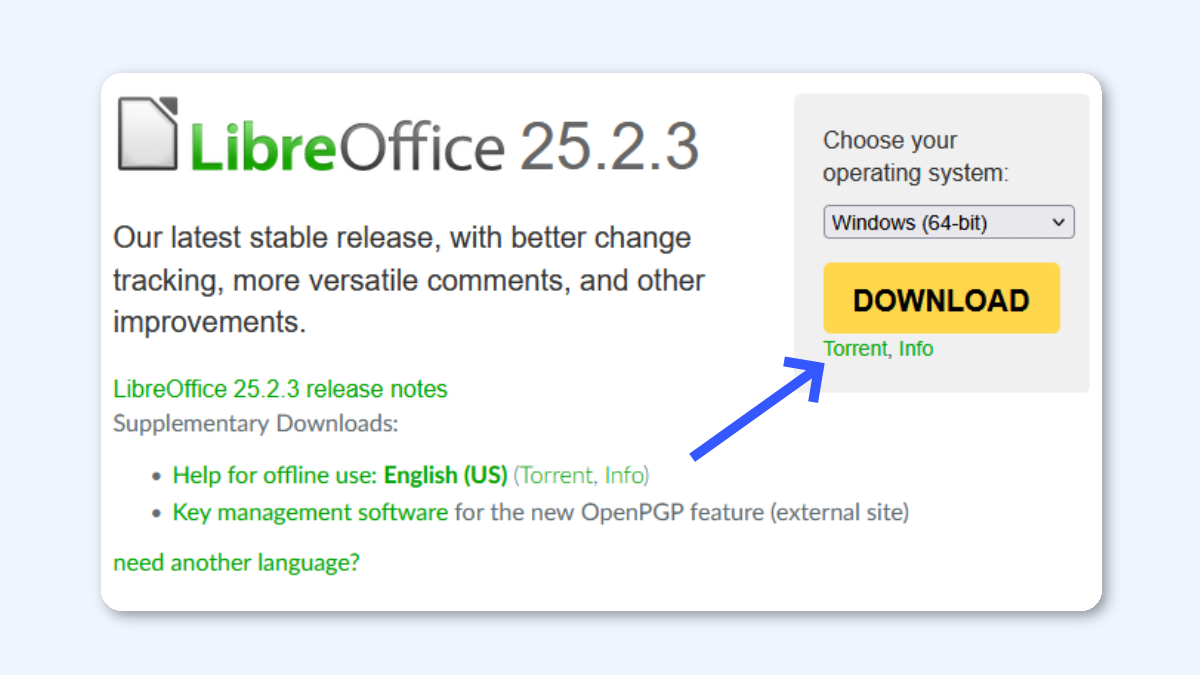Open LibreOffice 25.2.3 release notes link
Image resolution: width=1200 pixels, height=675 pixels.
(x=281, y=388)
